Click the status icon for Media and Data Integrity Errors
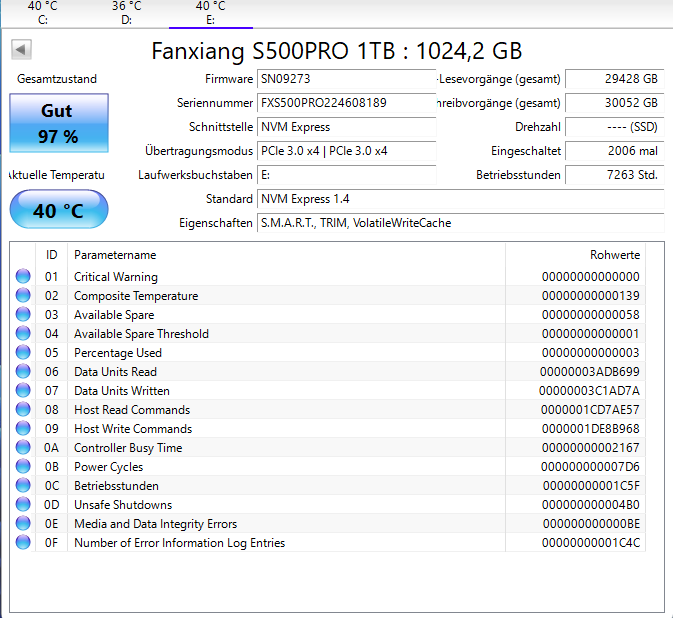The width and height of the screenshot is (673, 618). tap(23, 523)
